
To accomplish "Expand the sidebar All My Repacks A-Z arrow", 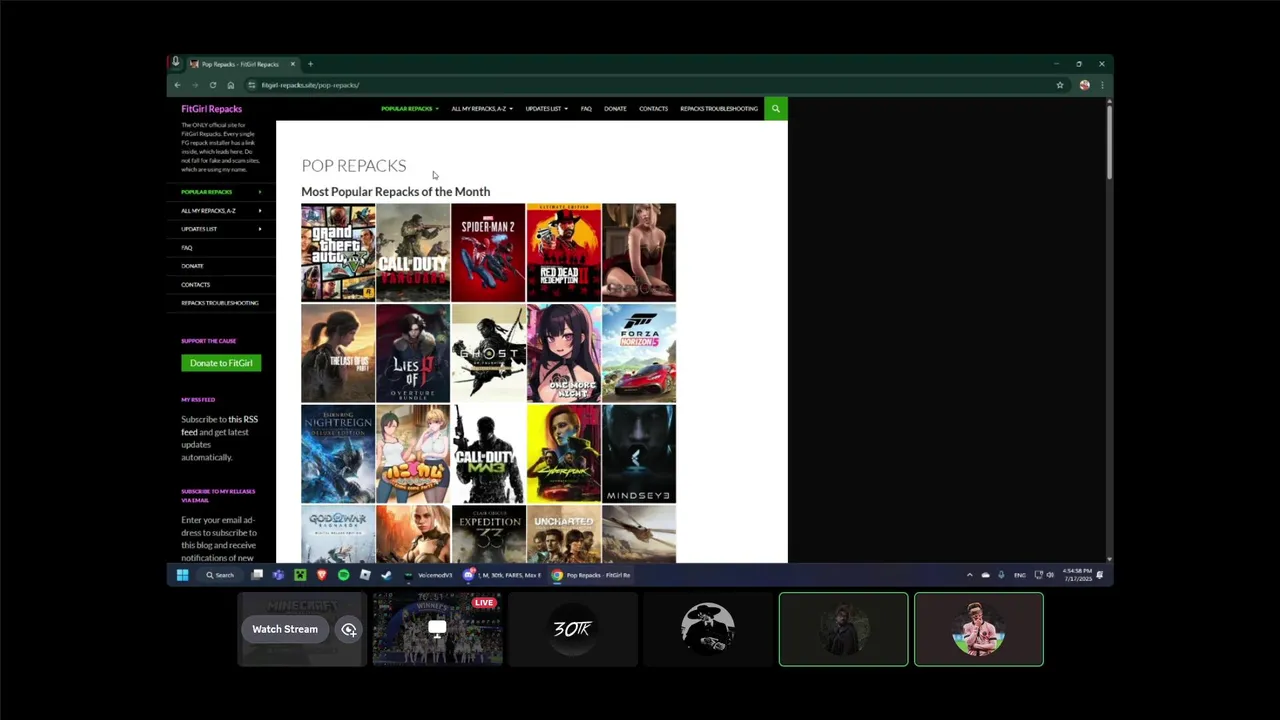I will (260, 210).
